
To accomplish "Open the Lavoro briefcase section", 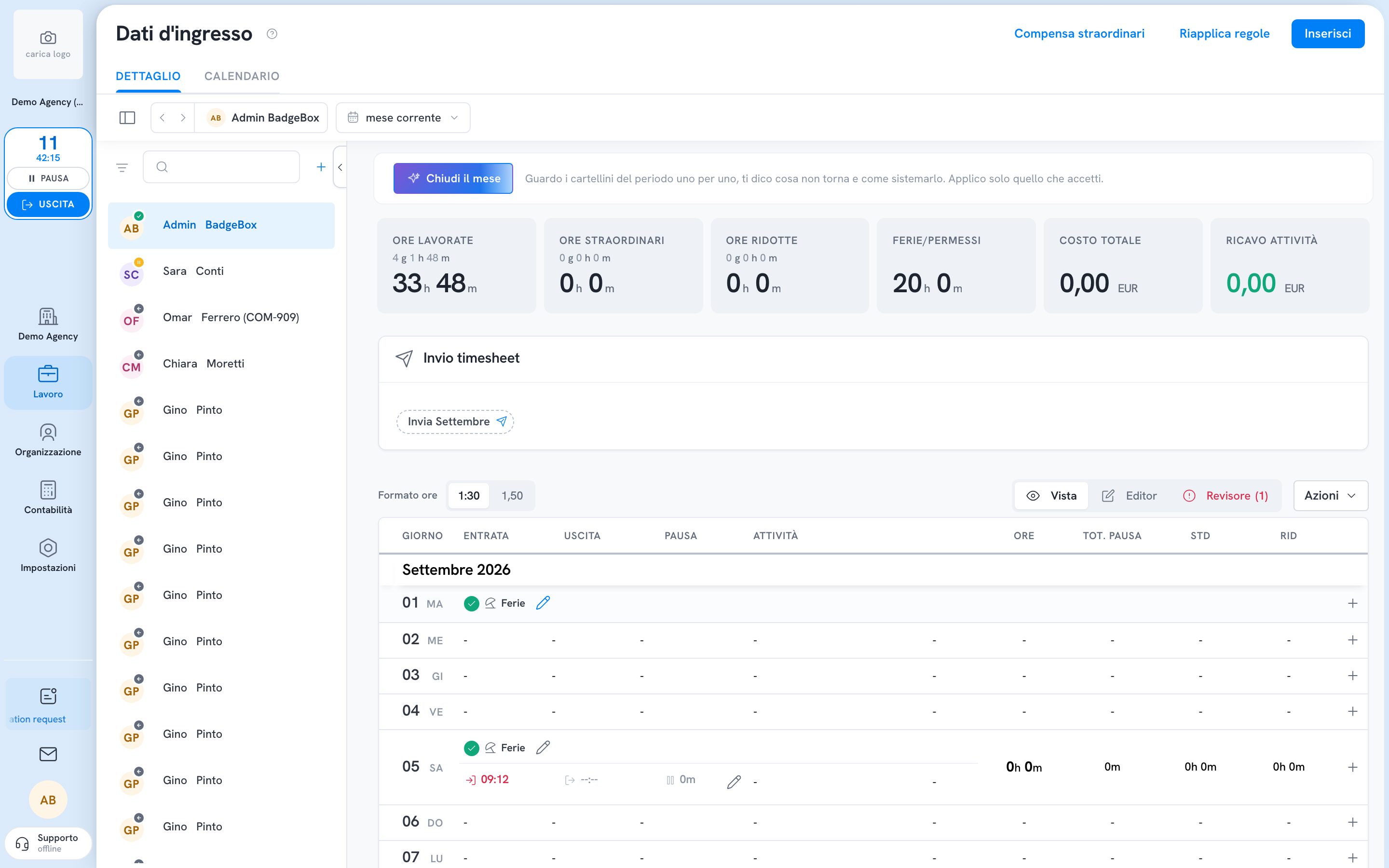I will click(48, 382).
